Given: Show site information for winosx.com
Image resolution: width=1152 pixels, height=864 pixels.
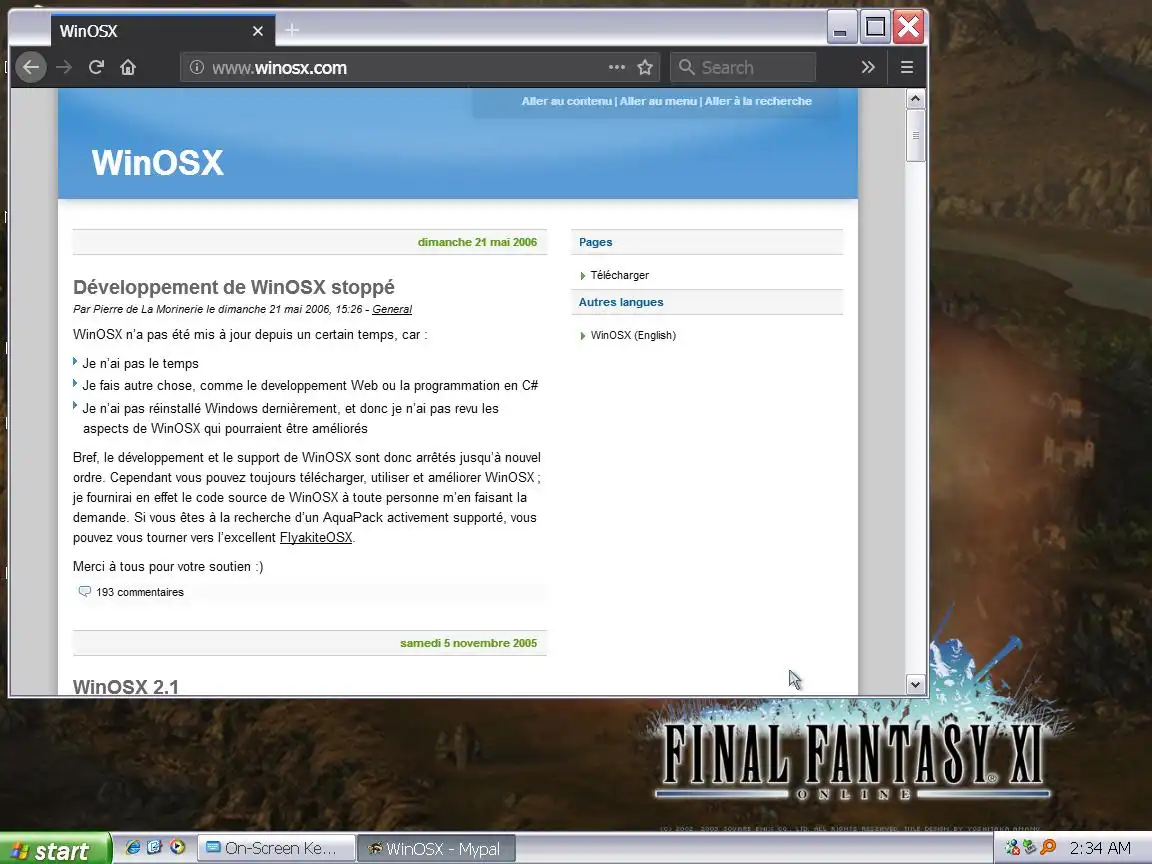Looking at the screenshot, I should 196,68.
